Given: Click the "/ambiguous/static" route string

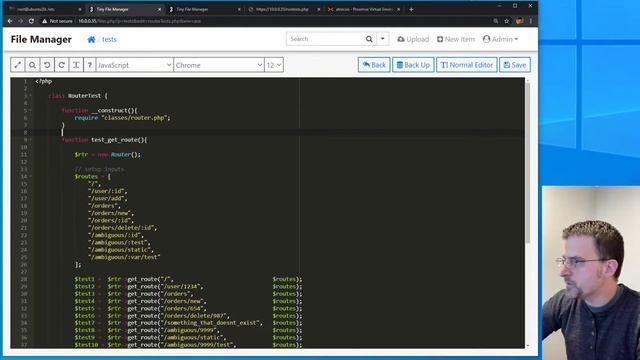Looking at the screenshot, I should click(x=120, y=250).
